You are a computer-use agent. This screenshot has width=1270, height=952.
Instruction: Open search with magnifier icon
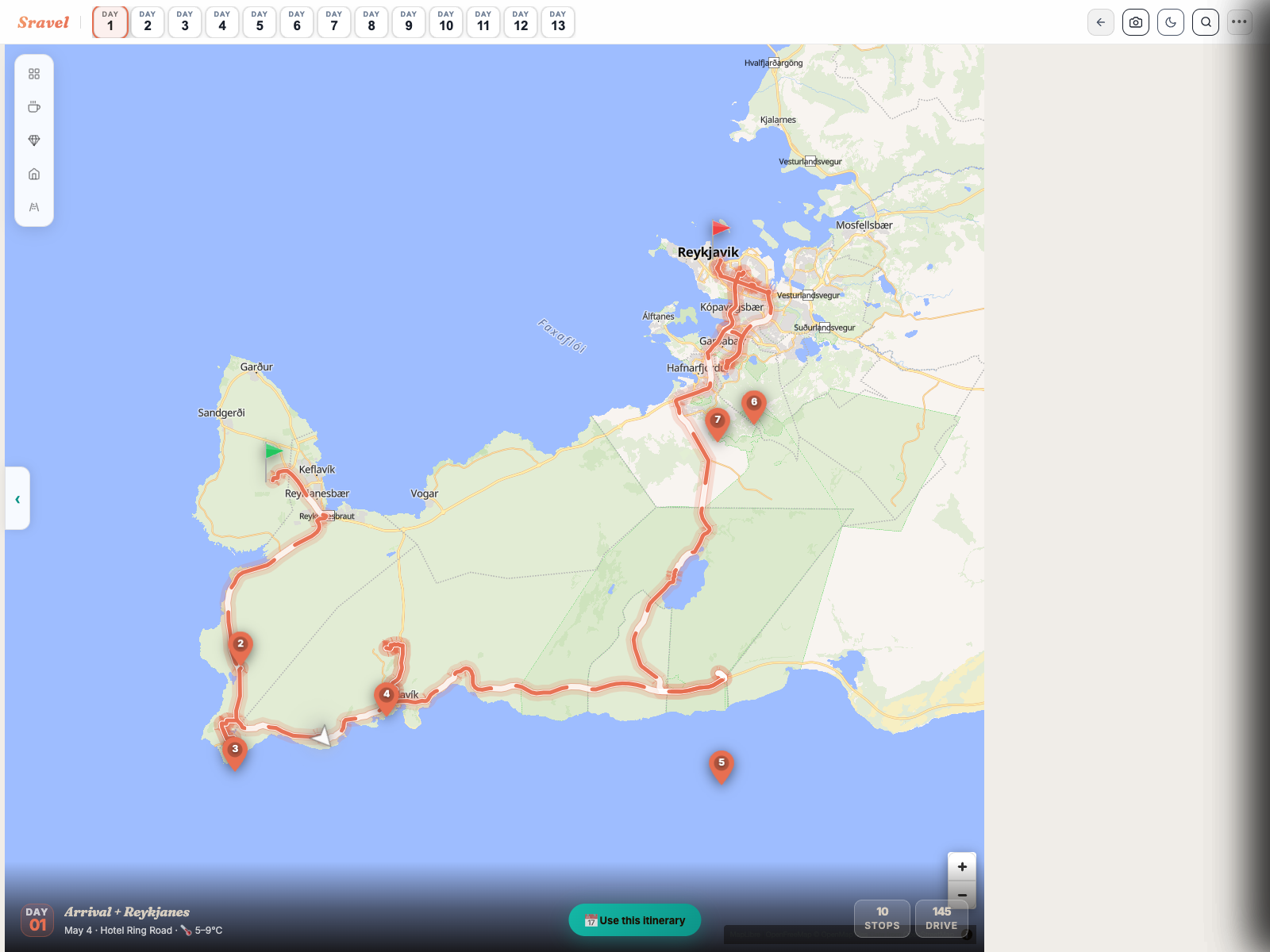(1206, 22)
